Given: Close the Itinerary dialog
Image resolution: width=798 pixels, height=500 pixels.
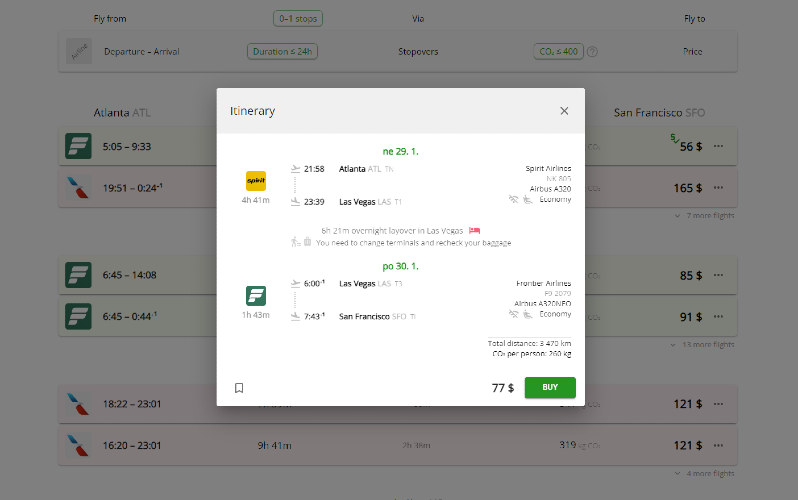Looking at the screenshot, I should (x=564, y=111).
